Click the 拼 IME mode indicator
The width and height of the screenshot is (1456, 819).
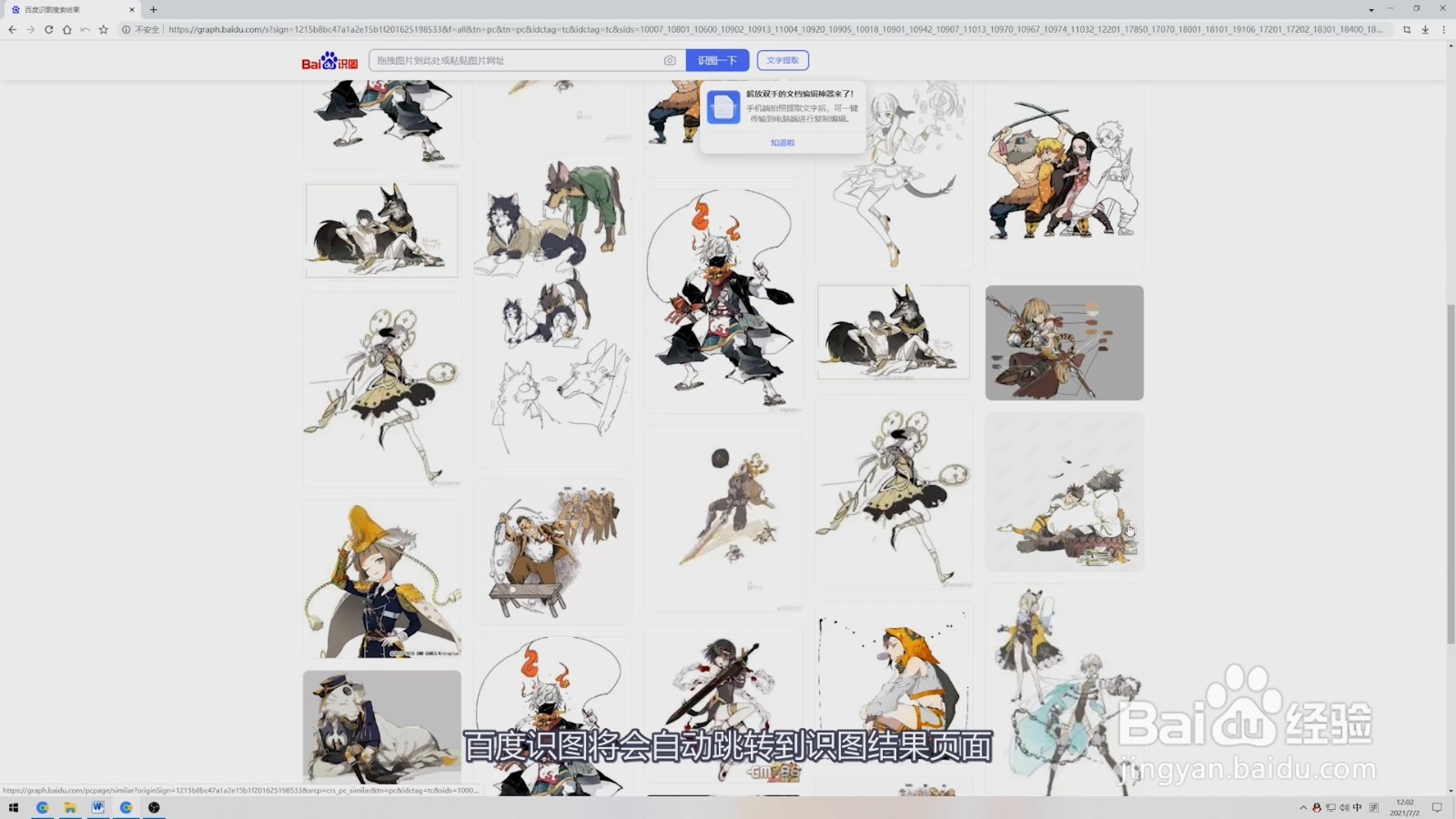pyautogui.click(x=1374, y=807)
